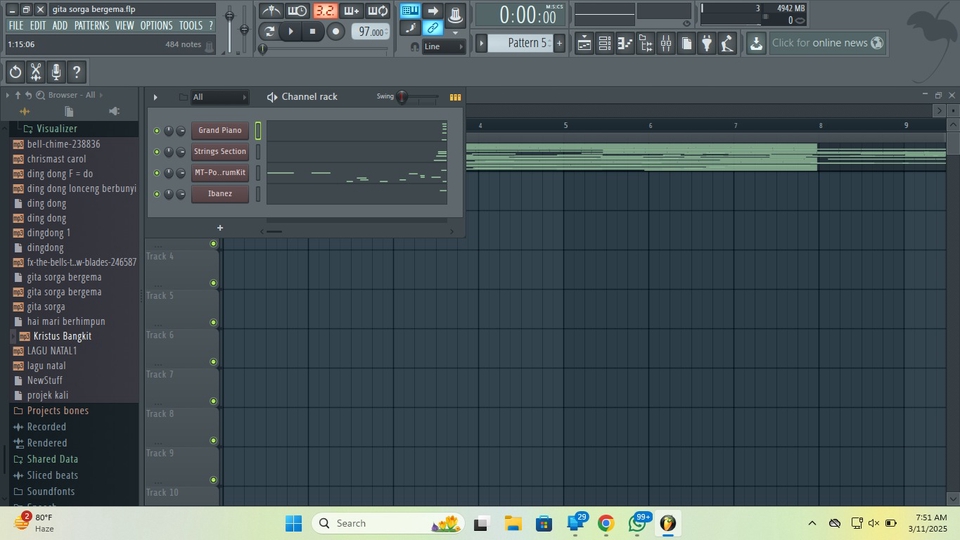
Task: Select the MT-Po..rumKit channel button
Action: [220, 173]
